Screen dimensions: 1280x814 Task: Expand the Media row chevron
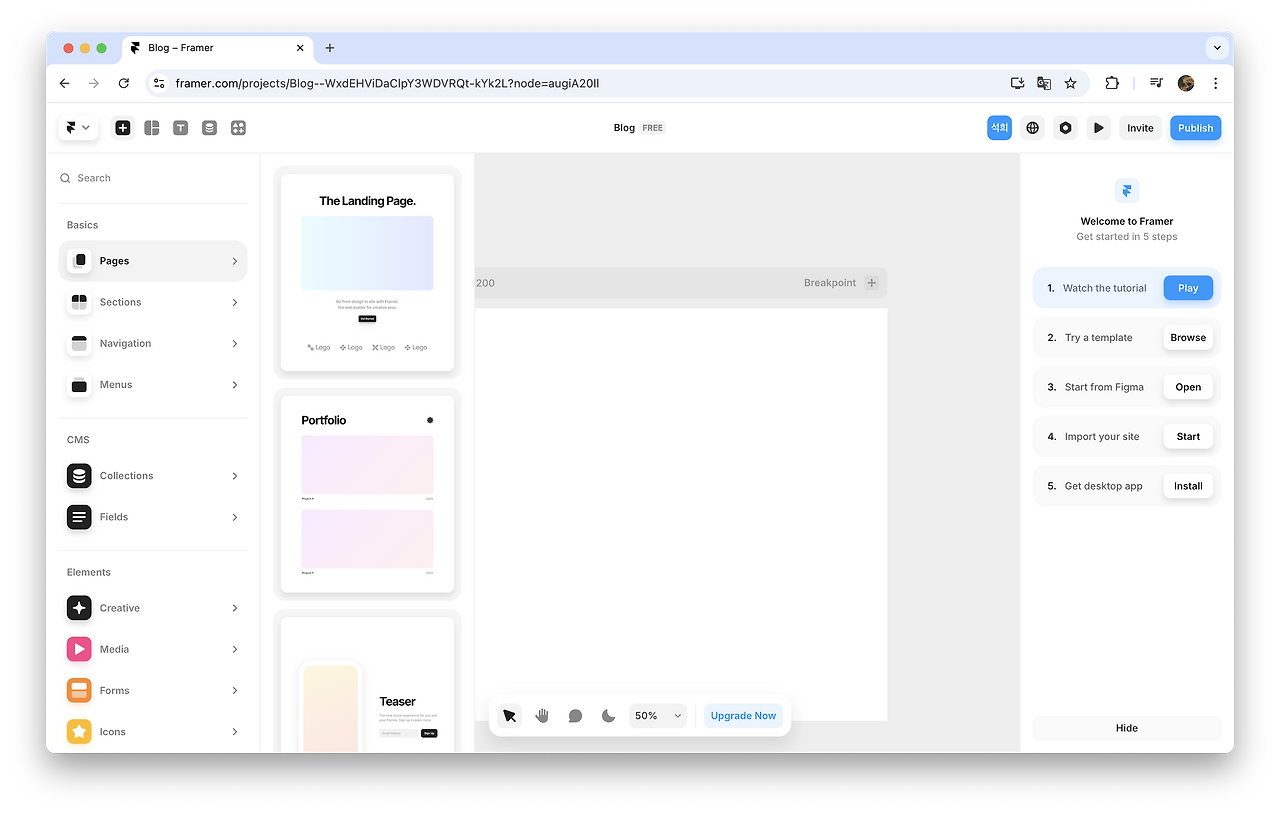[235, 649]
